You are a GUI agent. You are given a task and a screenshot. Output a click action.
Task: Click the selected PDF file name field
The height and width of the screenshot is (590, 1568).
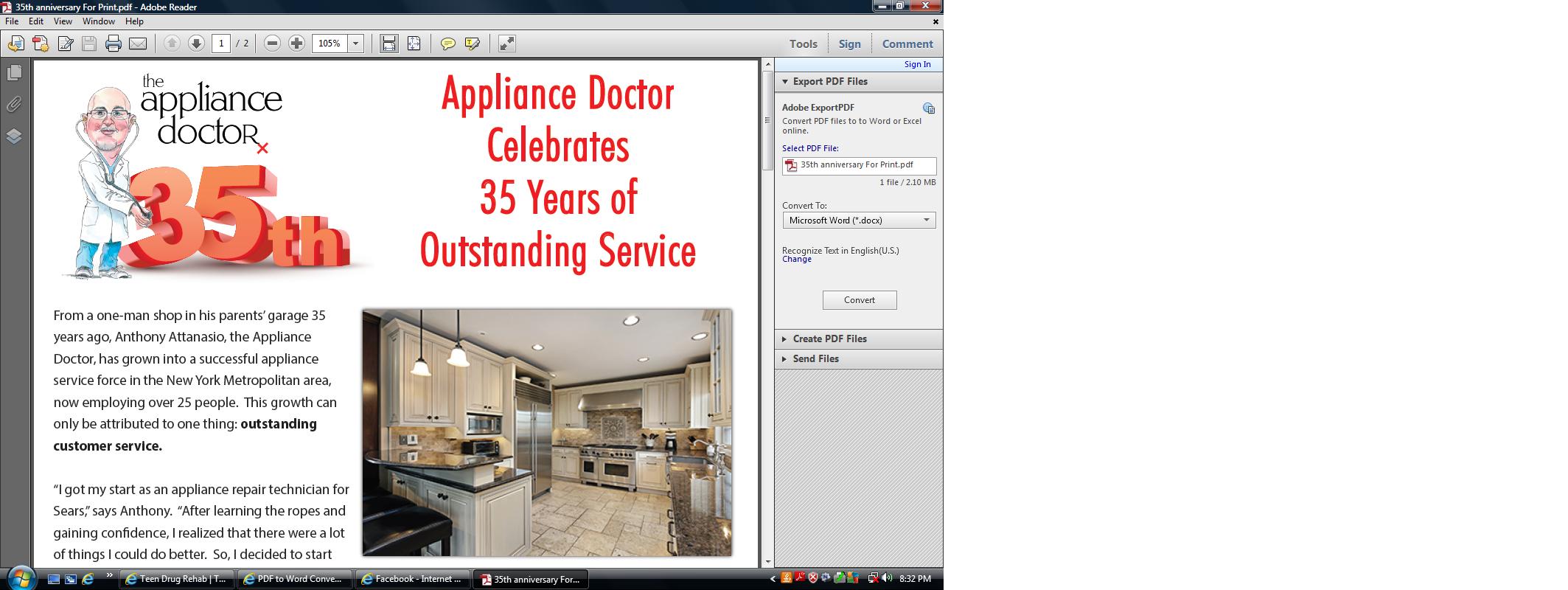tap(859, 166)
